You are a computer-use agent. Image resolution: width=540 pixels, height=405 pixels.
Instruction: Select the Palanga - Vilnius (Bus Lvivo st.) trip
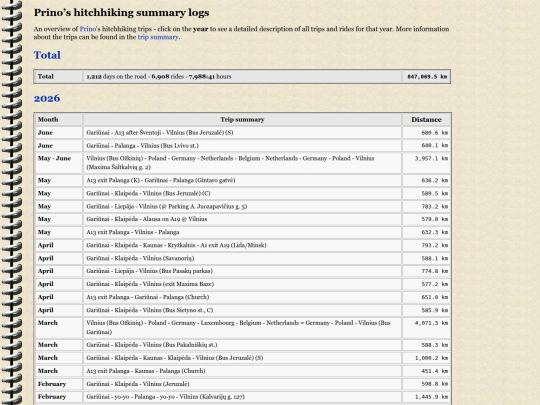[x=242, y=146]
